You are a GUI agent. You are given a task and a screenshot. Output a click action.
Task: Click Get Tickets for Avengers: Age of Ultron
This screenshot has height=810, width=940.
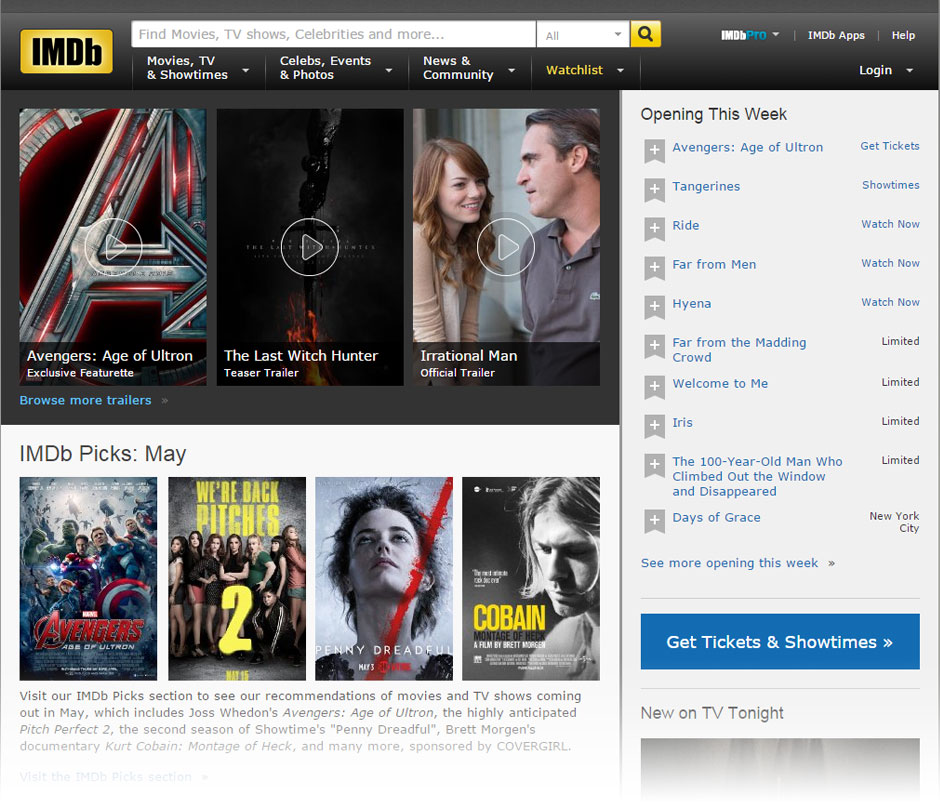pos(890,146)
